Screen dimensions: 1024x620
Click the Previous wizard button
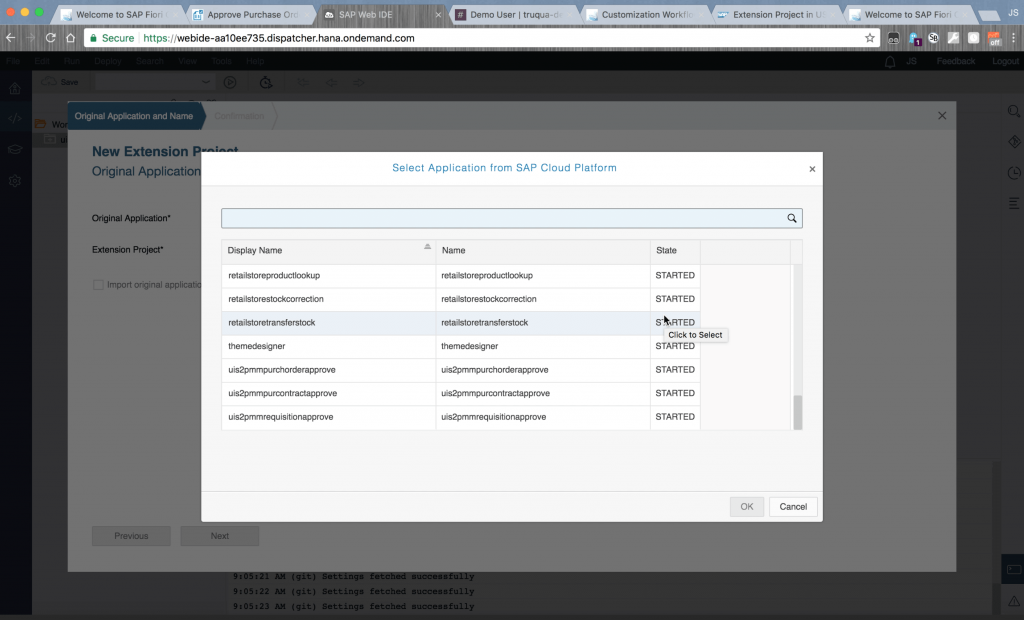click(131, 536)
